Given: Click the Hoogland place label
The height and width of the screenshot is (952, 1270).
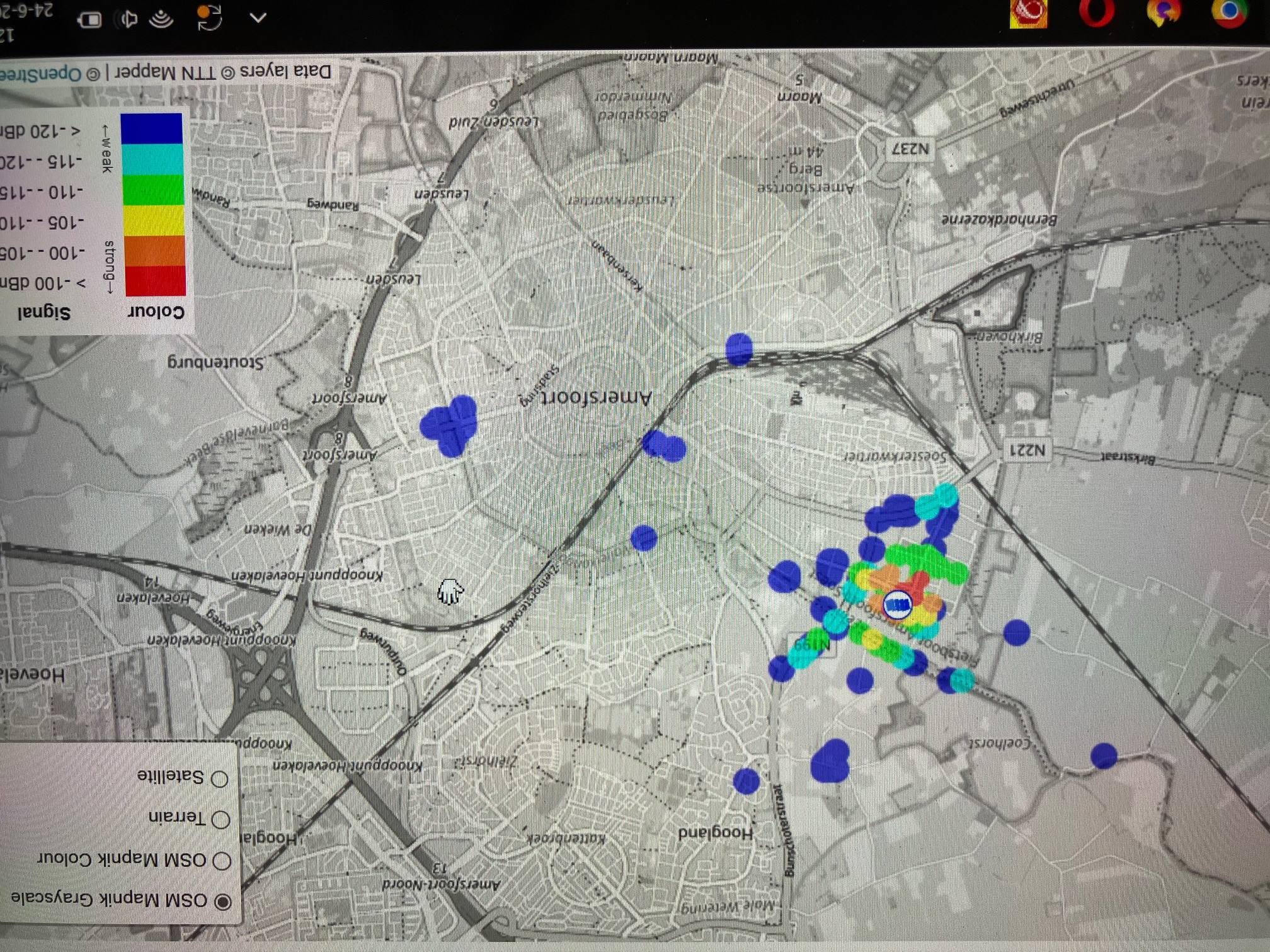Looking at the screenshot, I should tap(715, 833).
